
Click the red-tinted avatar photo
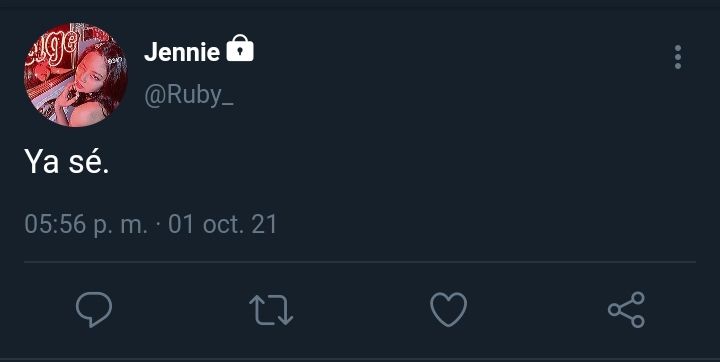coord(76,74)
